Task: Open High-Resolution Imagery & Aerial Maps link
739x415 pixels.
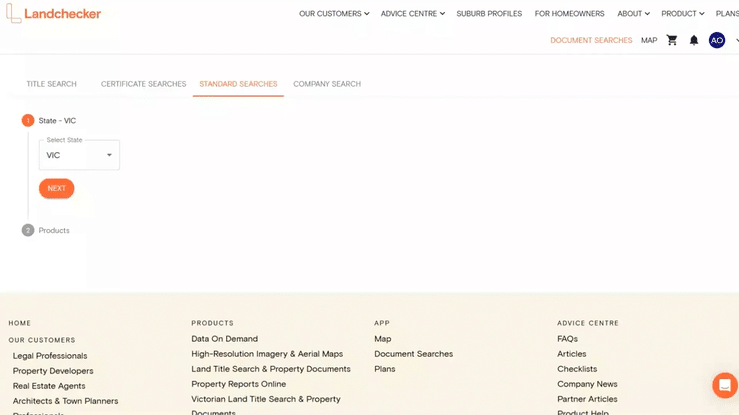Action: (x=267, y=354)
